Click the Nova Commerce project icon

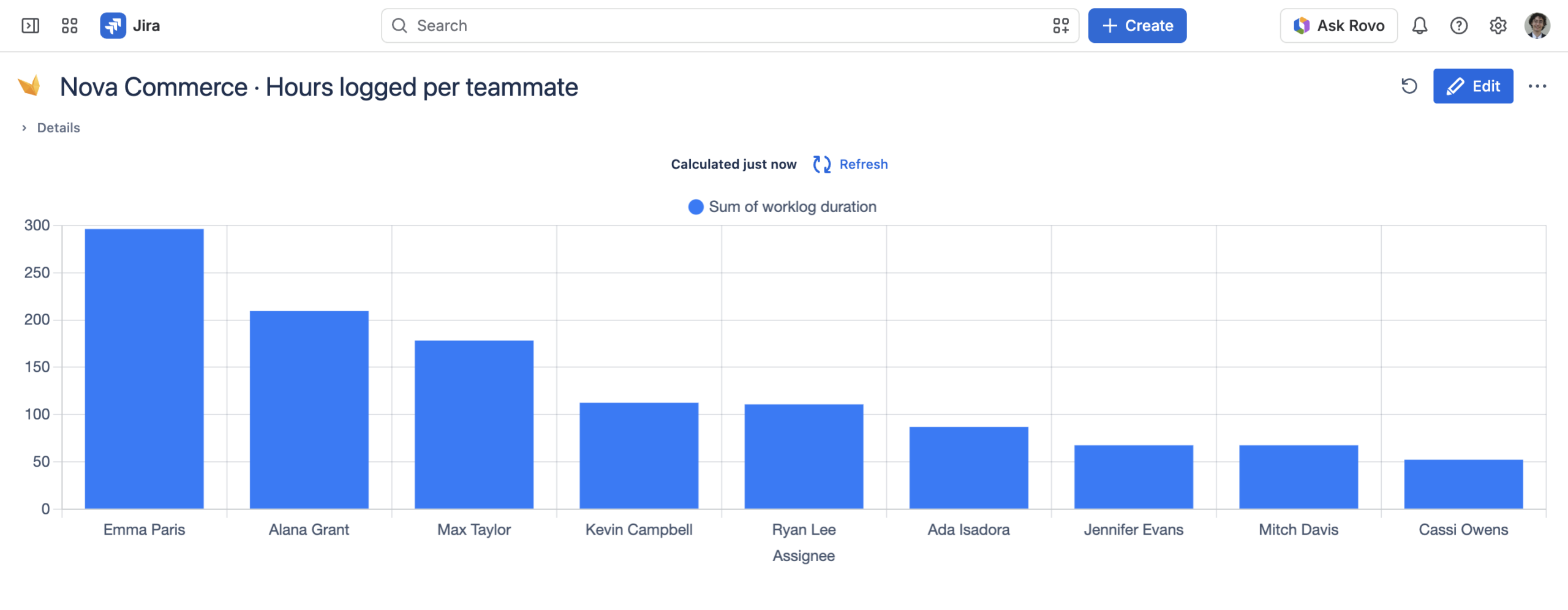tap(29, 86)
